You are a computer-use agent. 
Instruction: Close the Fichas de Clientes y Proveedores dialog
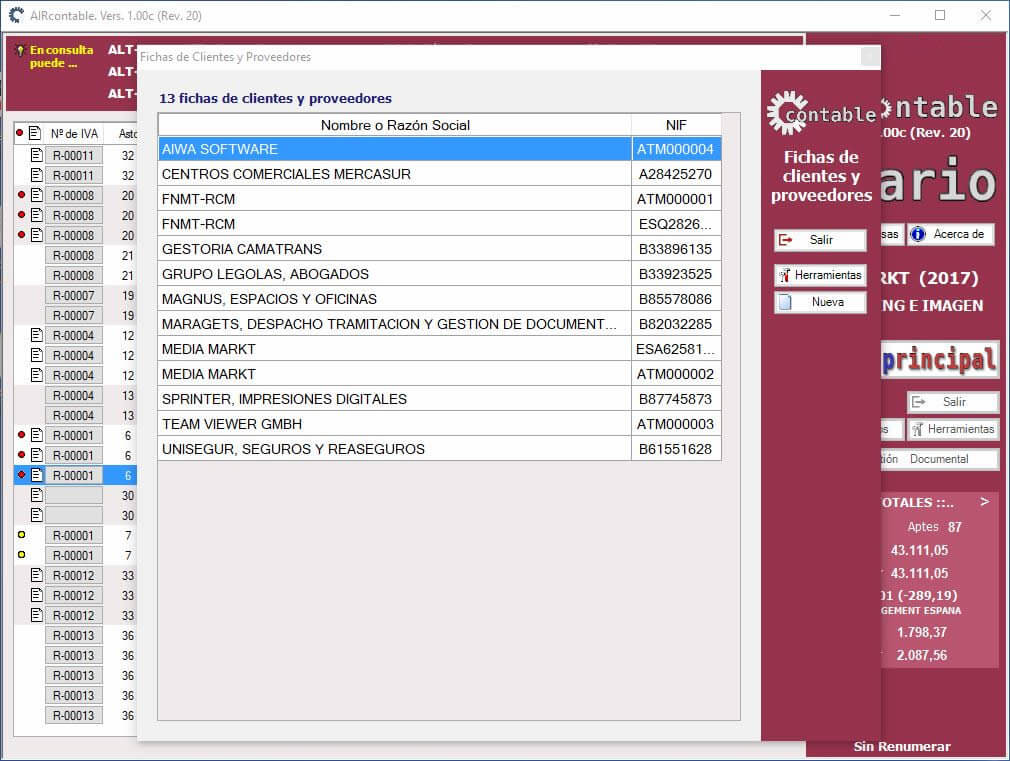click(870, 57)
